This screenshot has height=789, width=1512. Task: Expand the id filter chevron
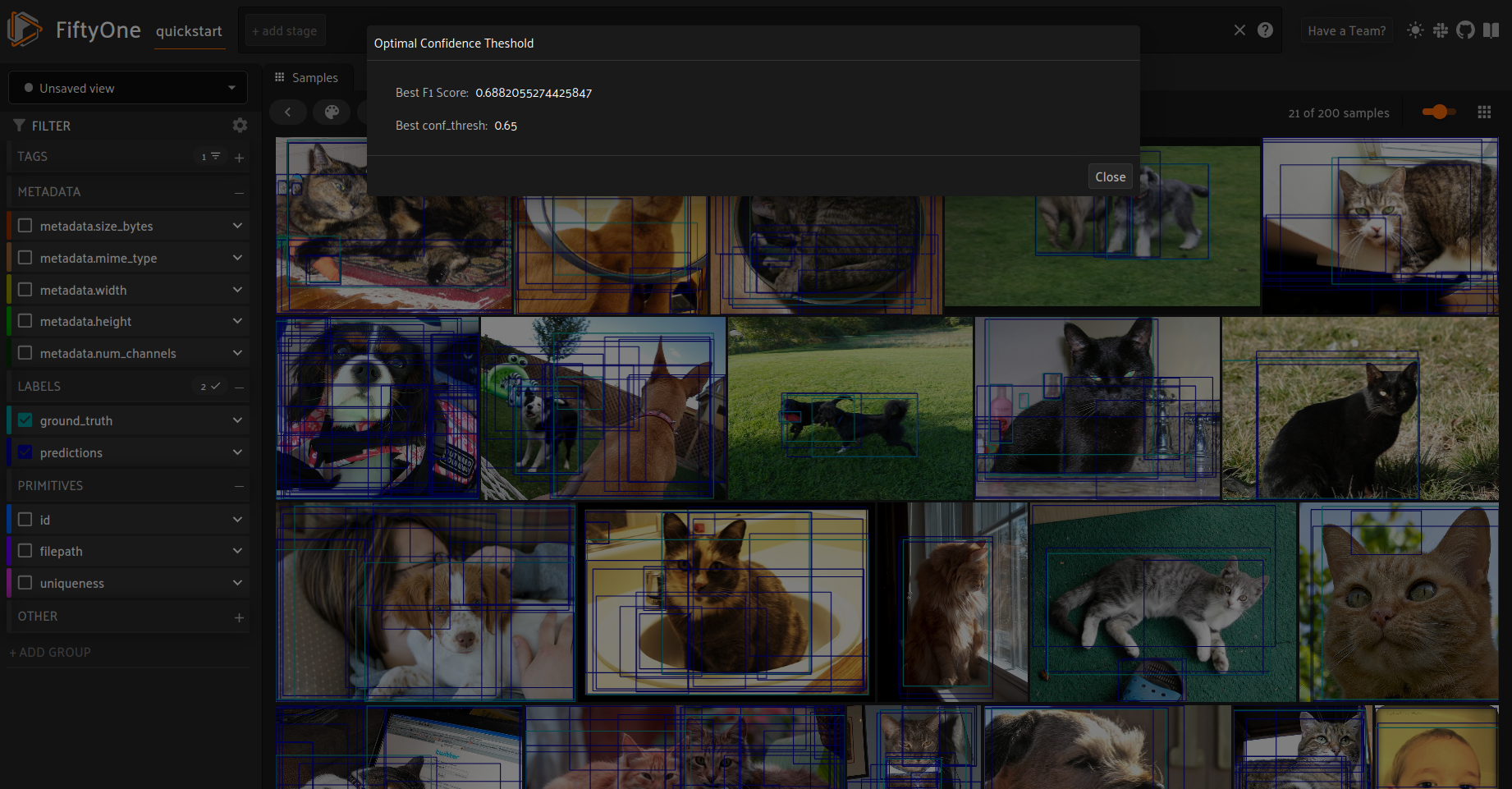237,520
